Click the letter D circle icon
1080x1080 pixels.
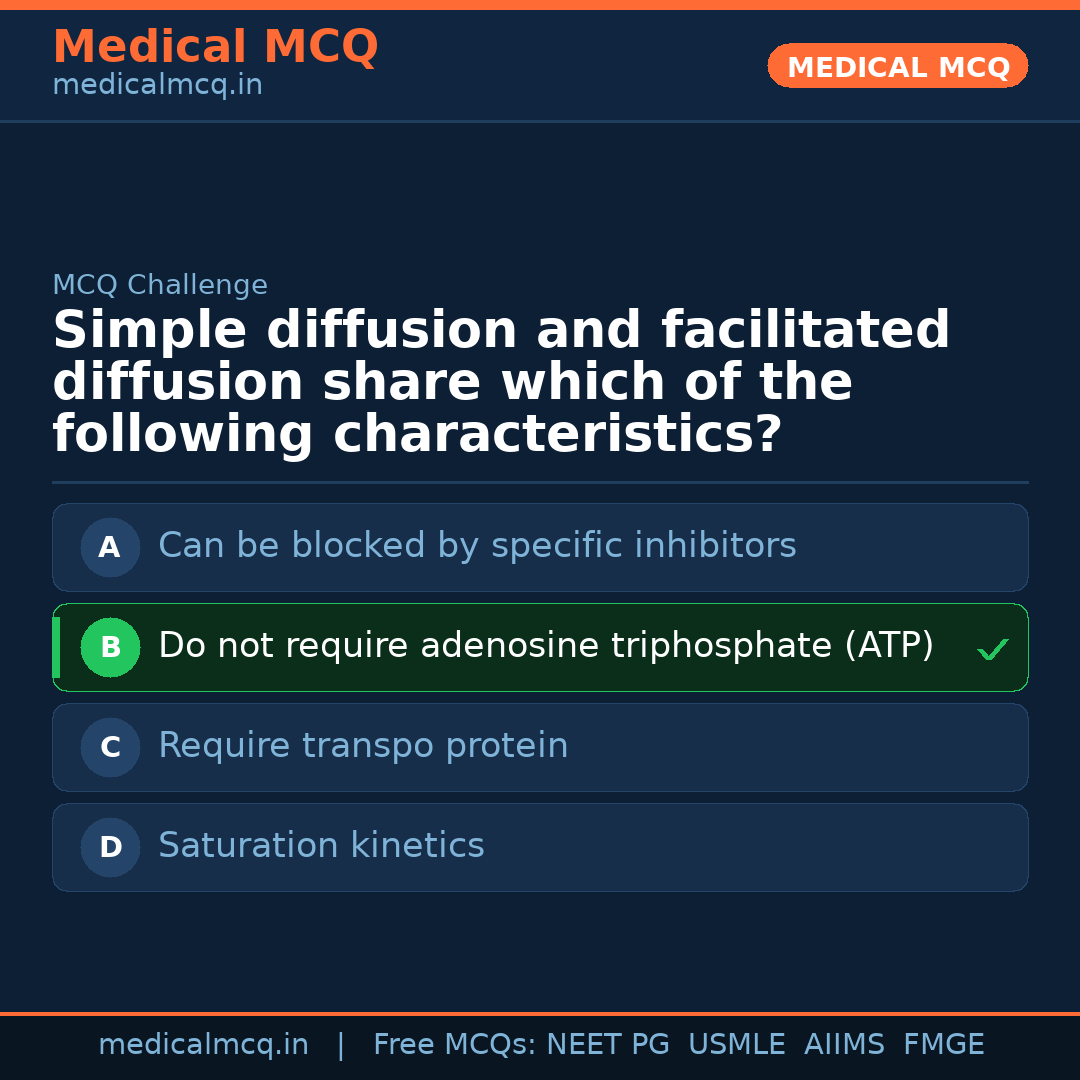pyautogui.click(x=110, y=847)
